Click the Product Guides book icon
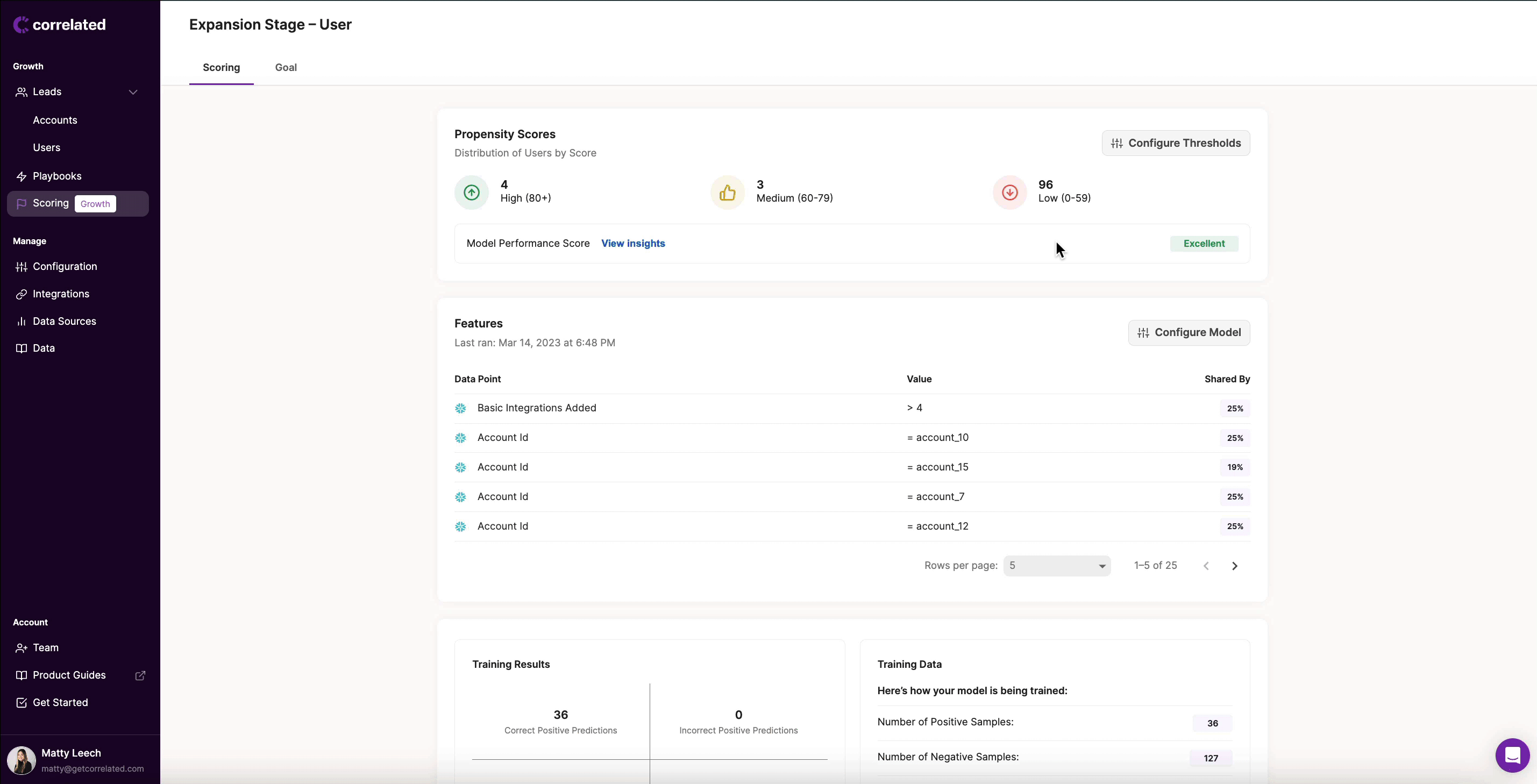1537x784 pixels. point(22,675)
